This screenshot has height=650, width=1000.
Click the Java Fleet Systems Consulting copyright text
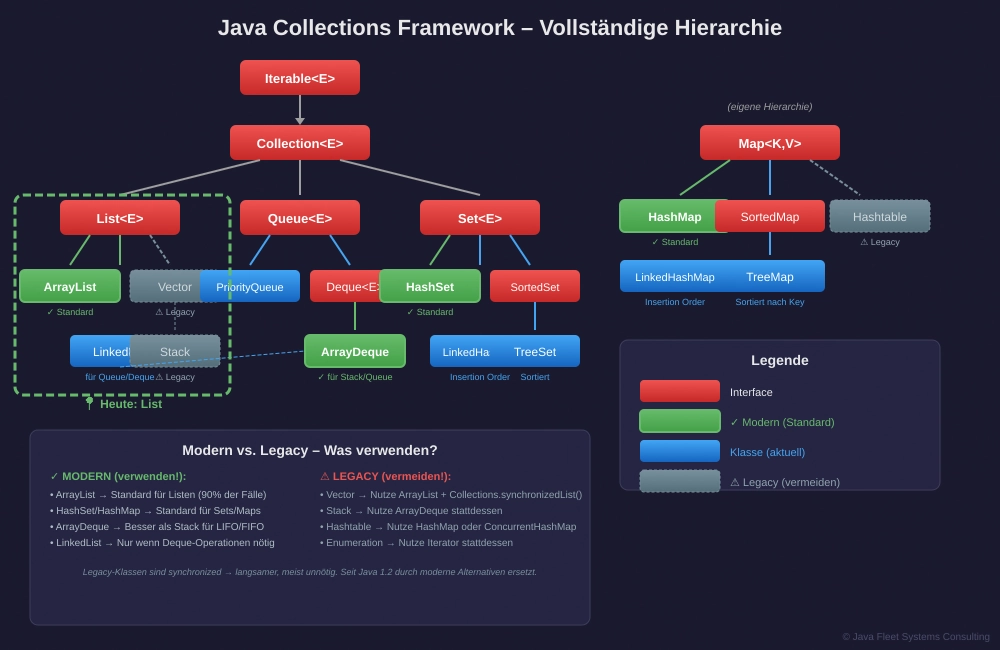tap(916, 637)
